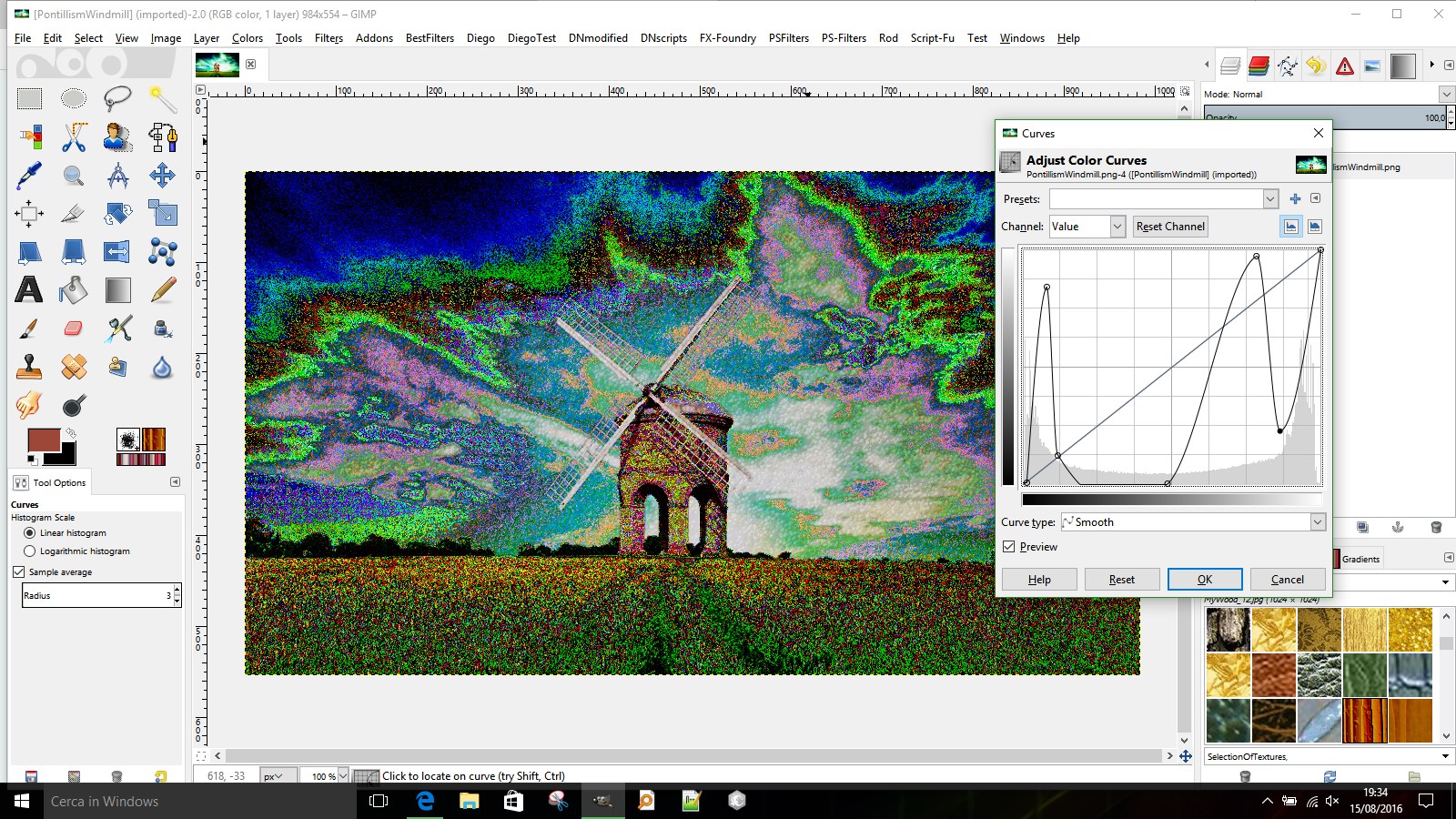Viewport: 1456px width, 819px height.
Task: Select the Bucket Fill tool
Action: (x=74, y=289)
